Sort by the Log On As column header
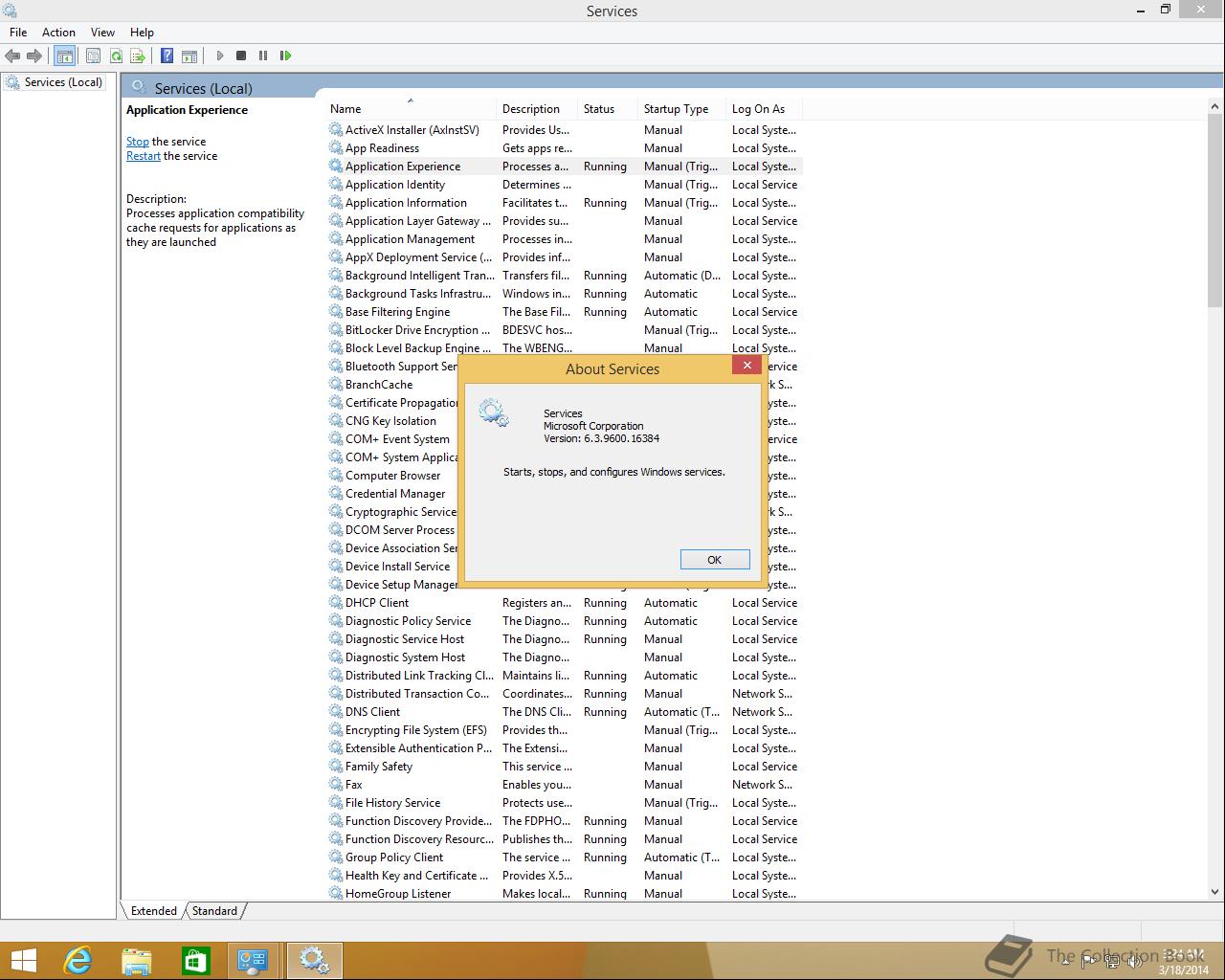This screenshot has height=980, width=1225. [x=764, y=109]
